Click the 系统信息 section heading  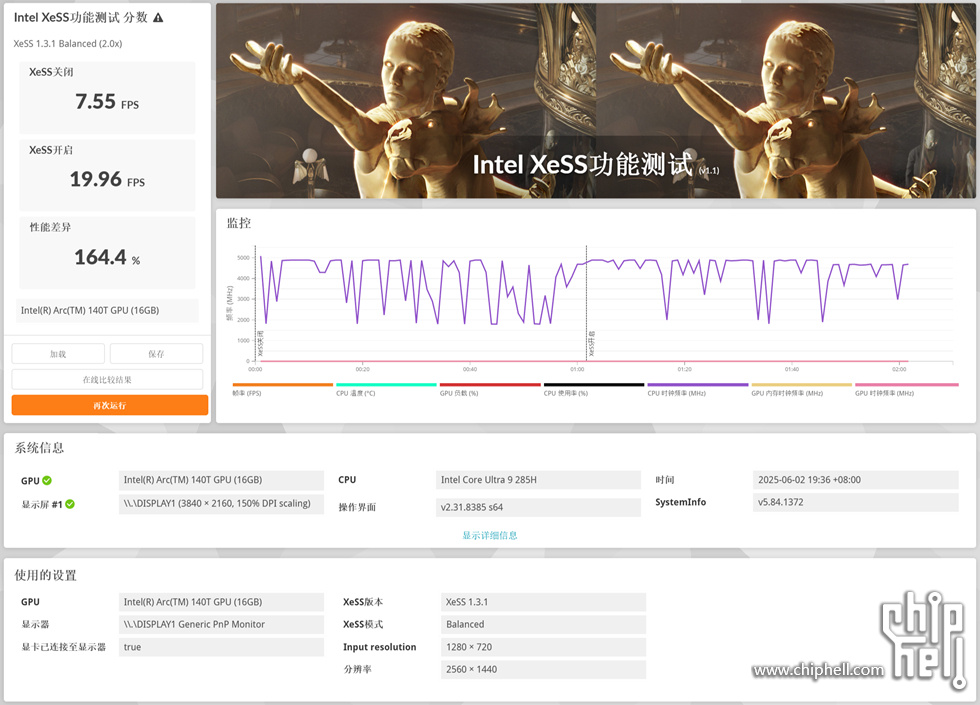(39, 448)
